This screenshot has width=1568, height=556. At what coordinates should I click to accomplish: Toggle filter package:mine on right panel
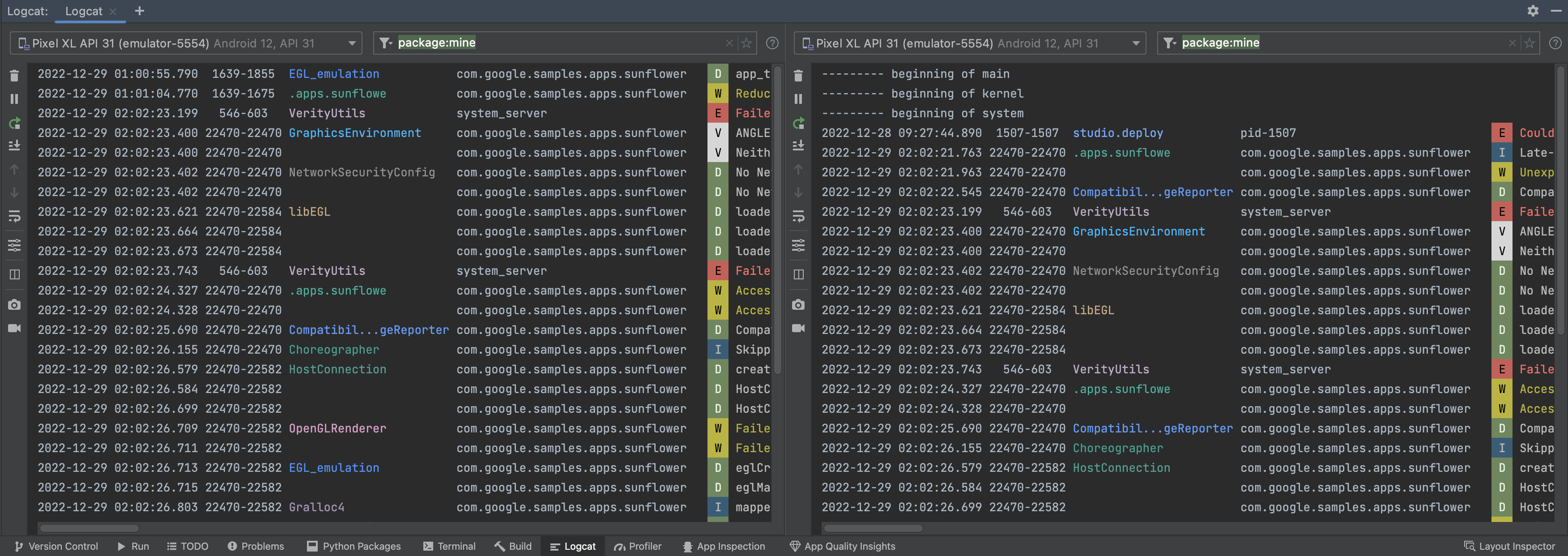pyautogui.click(x=1167, y=43)
